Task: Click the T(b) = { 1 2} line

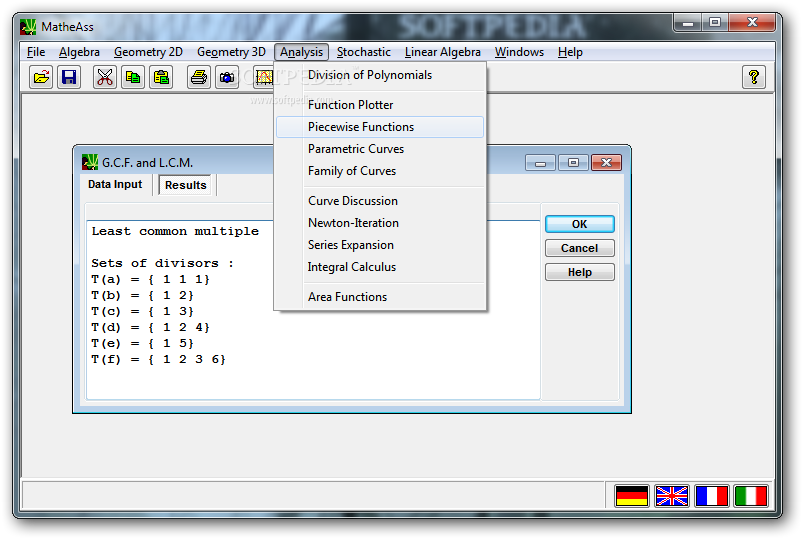Action: 142,296
